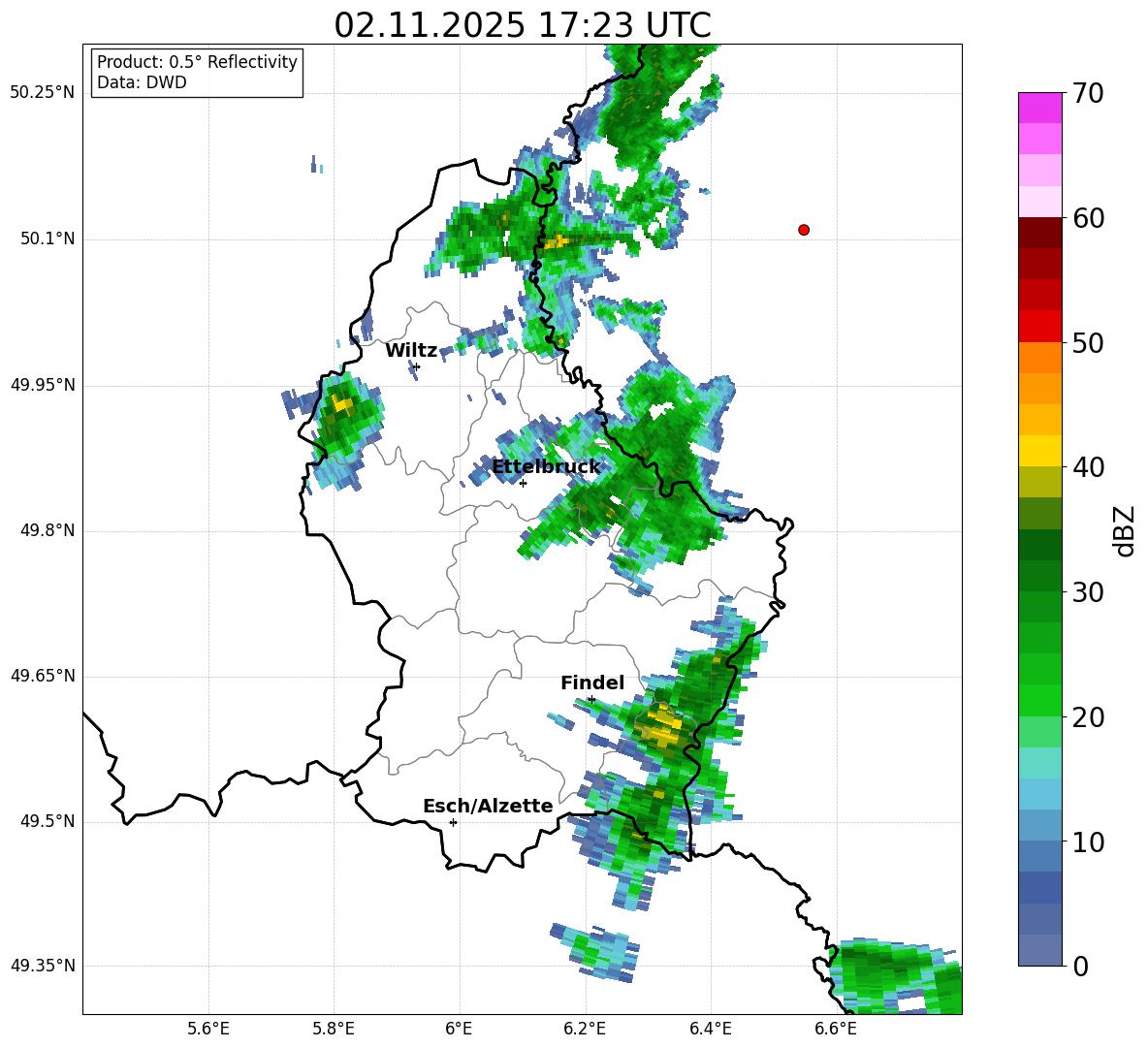This screenshot has width=1148, height=1048.
Task: Click the red dot radar site marker
Action: (804, 230)
